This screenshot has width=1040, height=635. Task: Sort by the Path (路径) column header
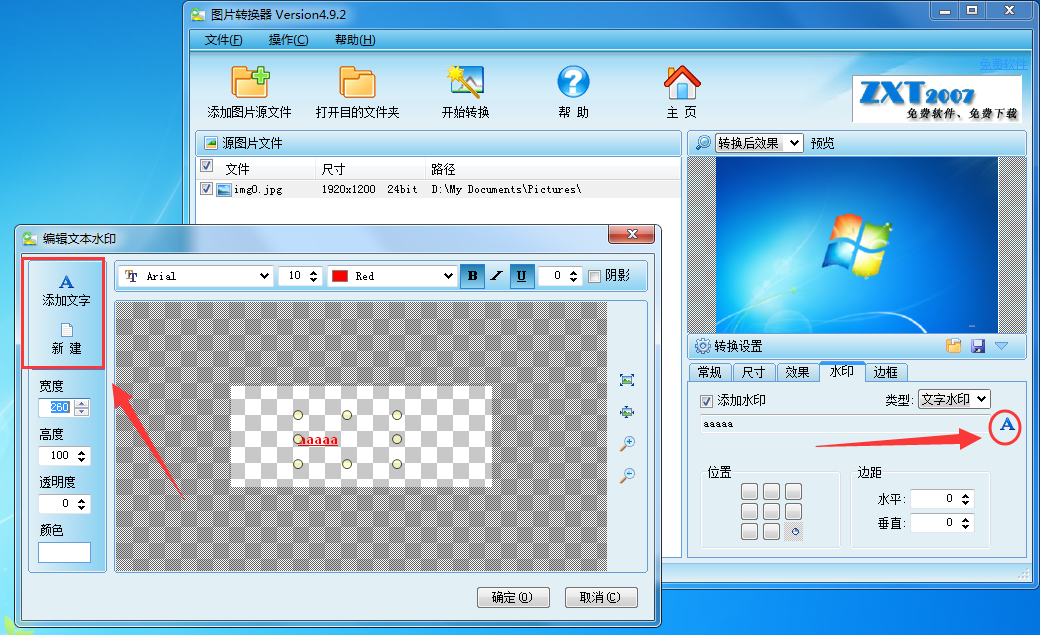pyautogui.click(x=552, y=169)
